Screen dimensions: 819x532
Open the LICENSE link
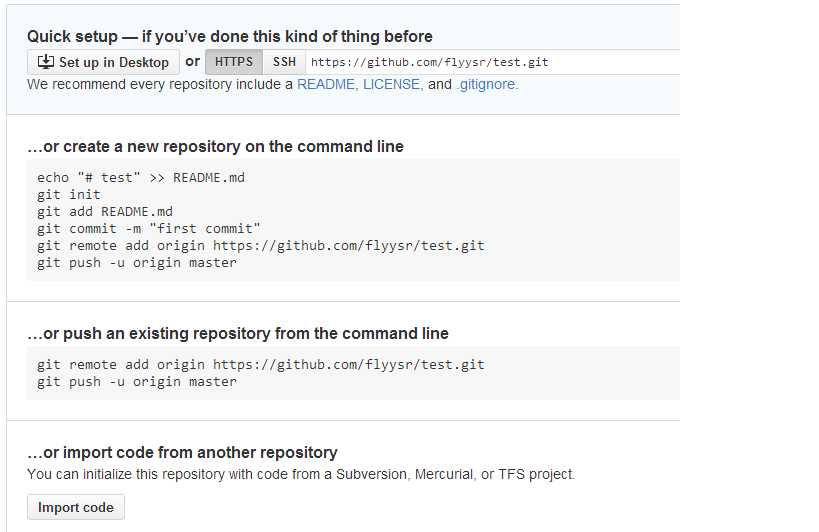(392, 85)
